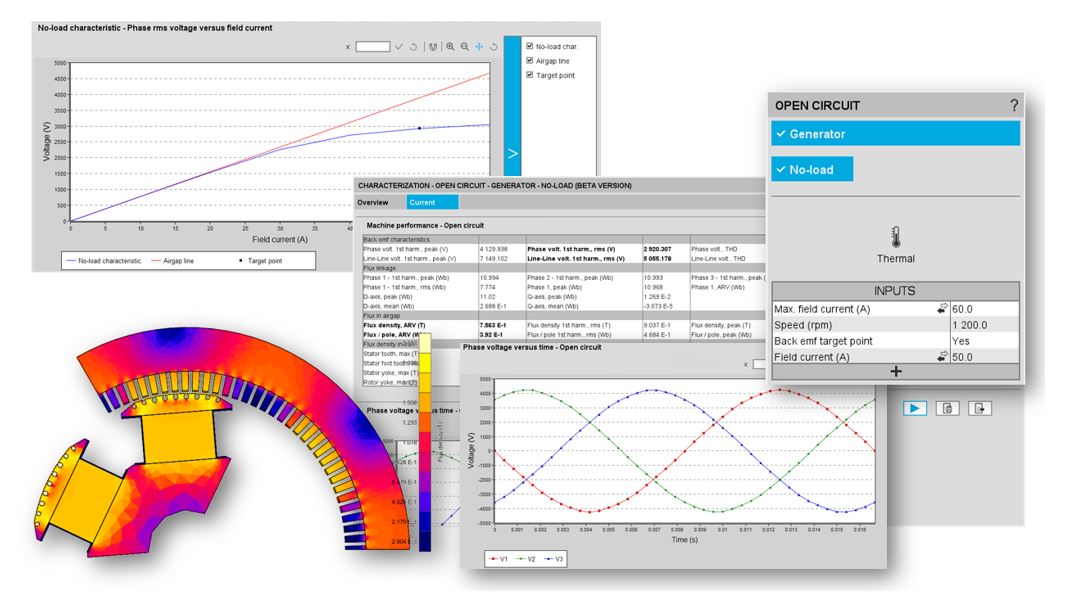Click zoom in magnifier on no-load chart
The height and width of the screenshot is (600, 1073).
[450, 46]
